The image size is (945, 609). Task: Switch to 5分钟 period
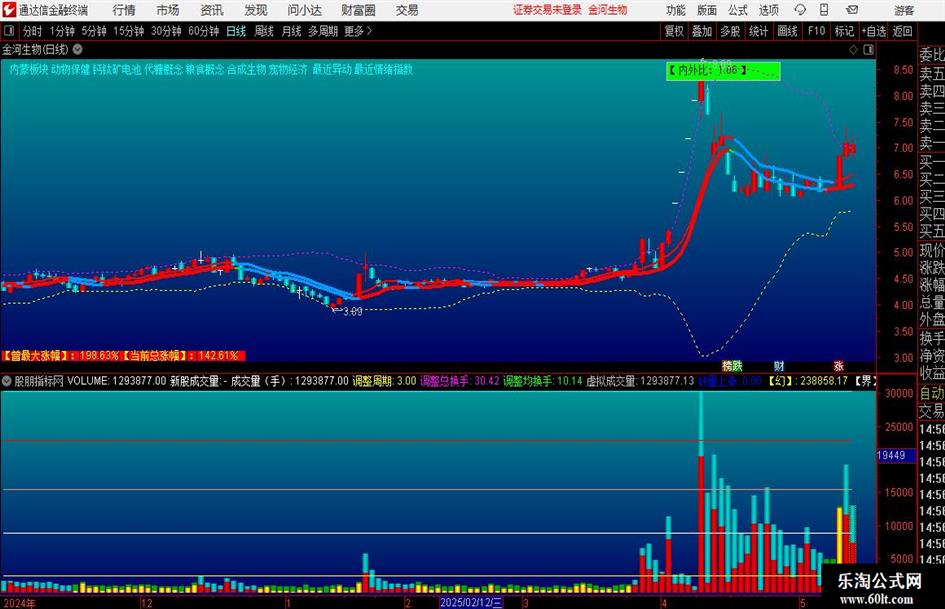(93, 31)
